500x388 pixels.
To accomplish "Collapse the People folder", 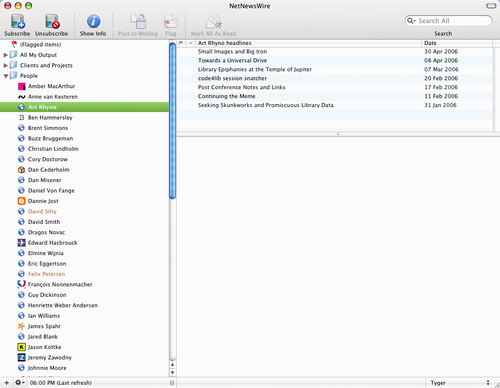I will tap(6, 76).
